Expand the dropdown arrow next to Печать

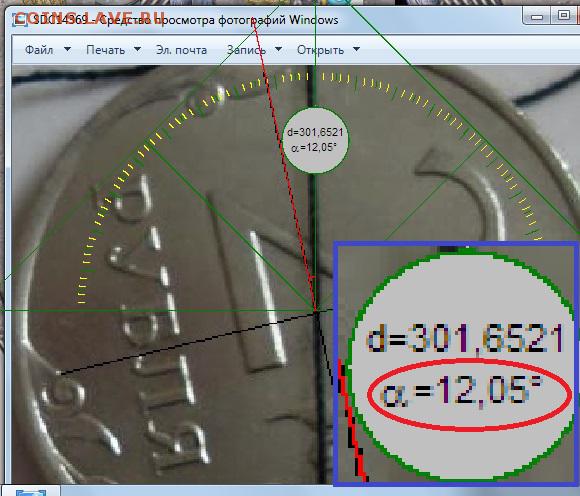[x=137, y=49]
